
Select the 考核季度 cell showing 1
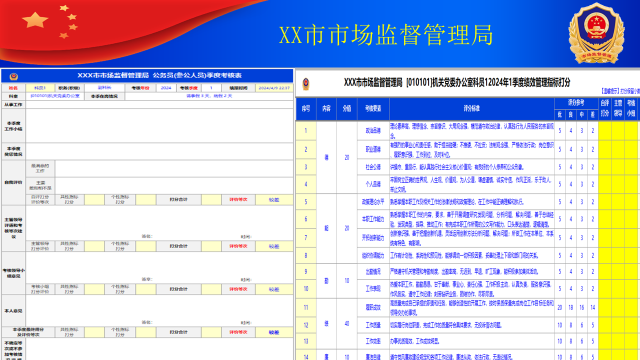point(211,88)
